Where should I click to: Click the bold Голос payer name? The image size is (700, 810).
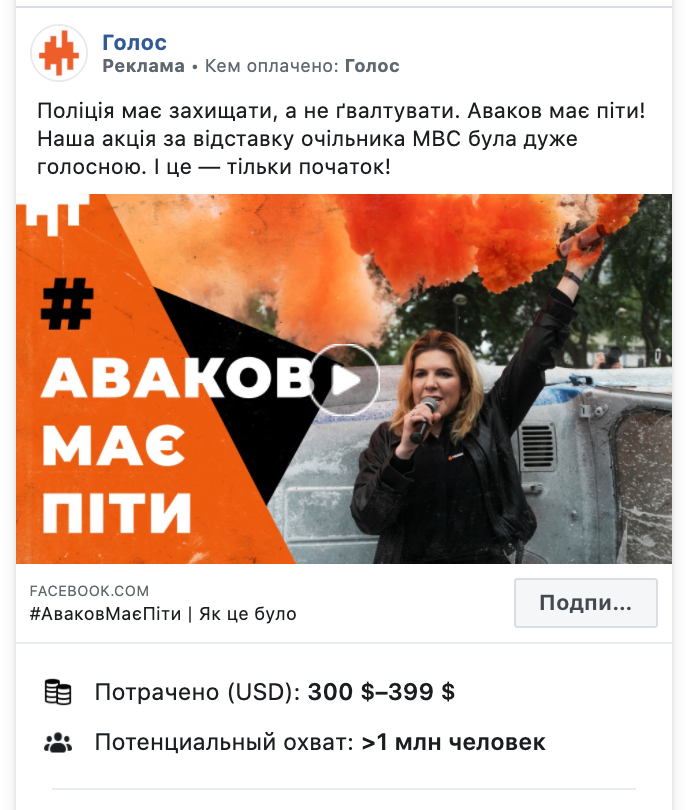(x=372, y=66)
